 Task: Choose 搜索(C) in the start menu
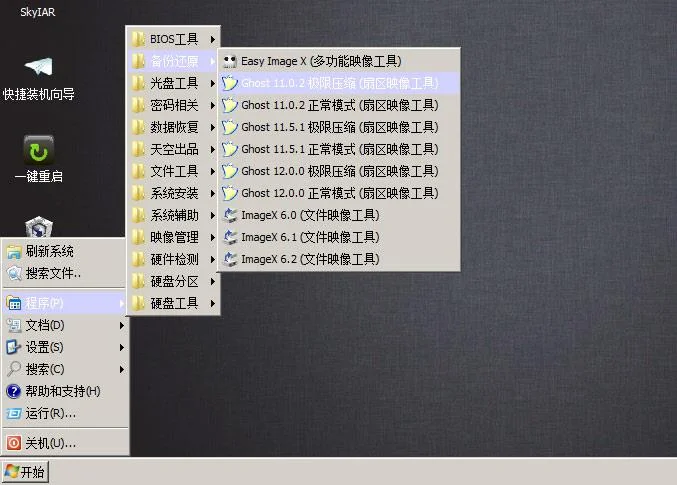coord(65,369)
